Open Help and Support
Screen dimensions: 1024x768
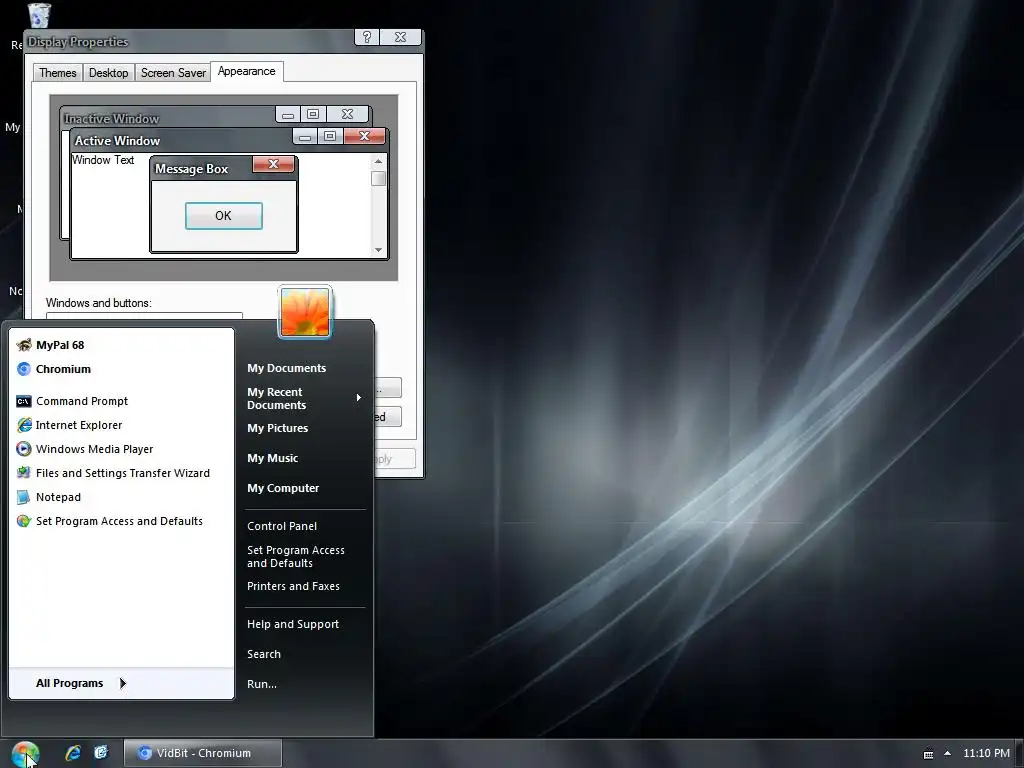[293, 624]
